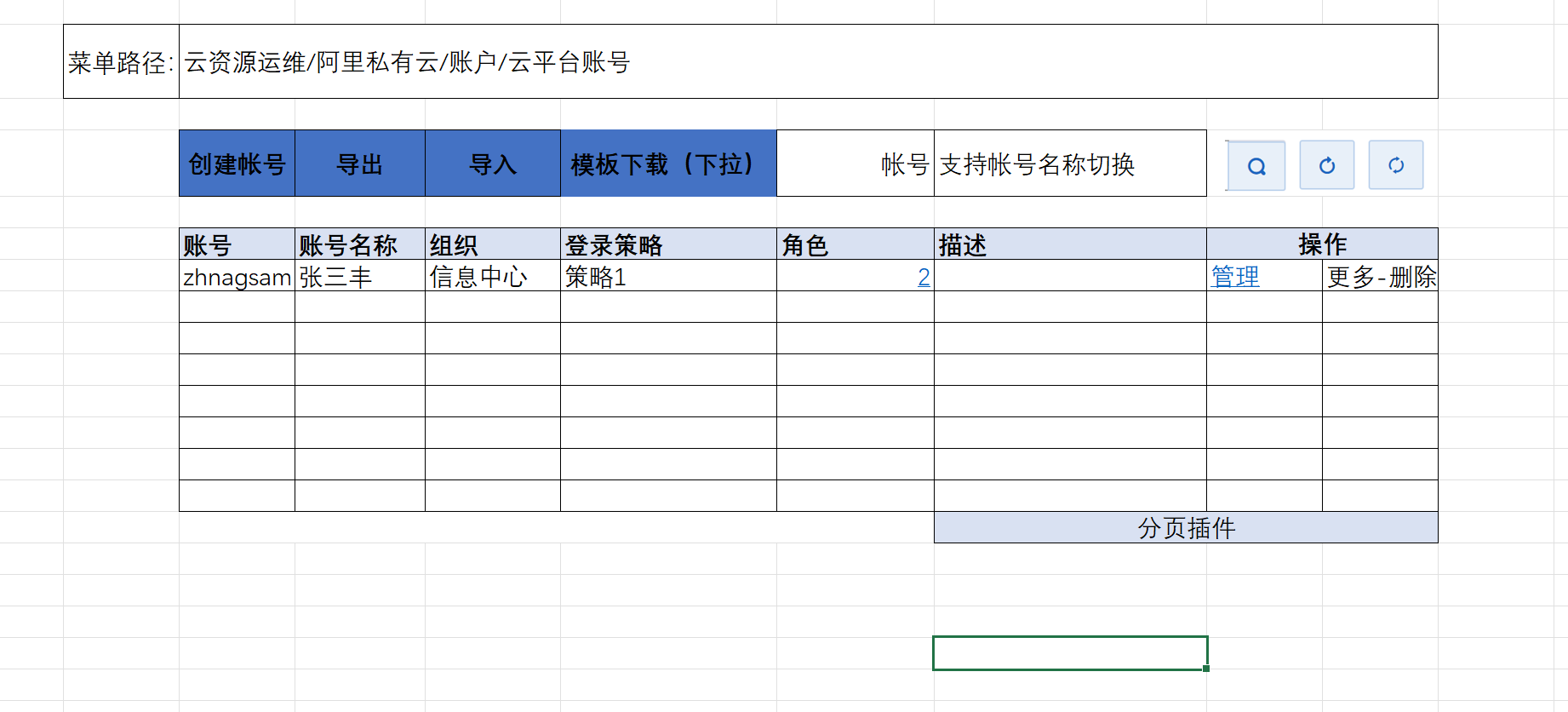Click the account name search input field

tap(1069, 164)
